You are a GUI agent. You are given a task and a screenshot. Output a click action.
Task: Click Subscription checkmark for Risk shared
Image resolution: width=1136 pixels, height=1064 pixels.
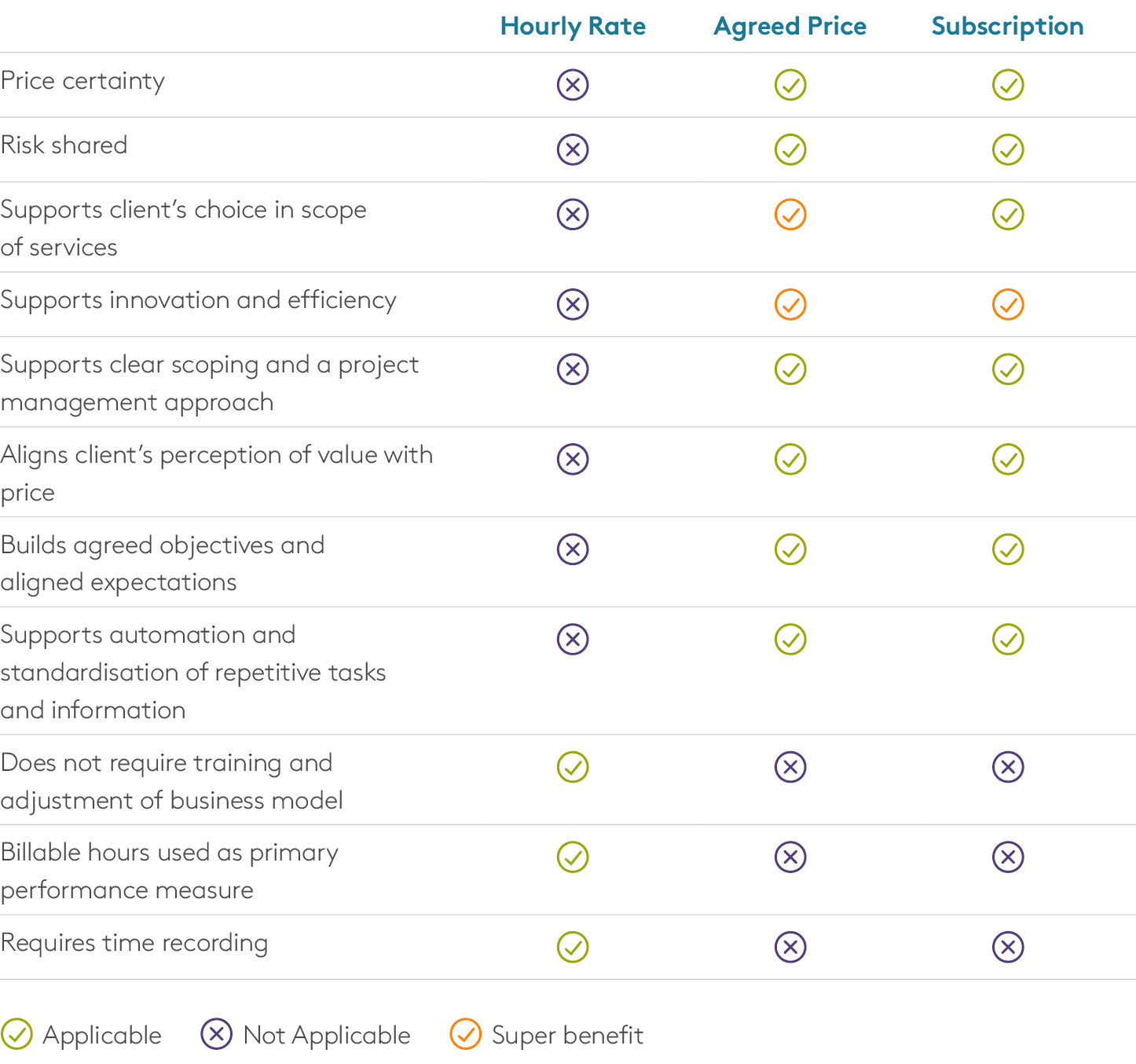tap(1008, 149)
